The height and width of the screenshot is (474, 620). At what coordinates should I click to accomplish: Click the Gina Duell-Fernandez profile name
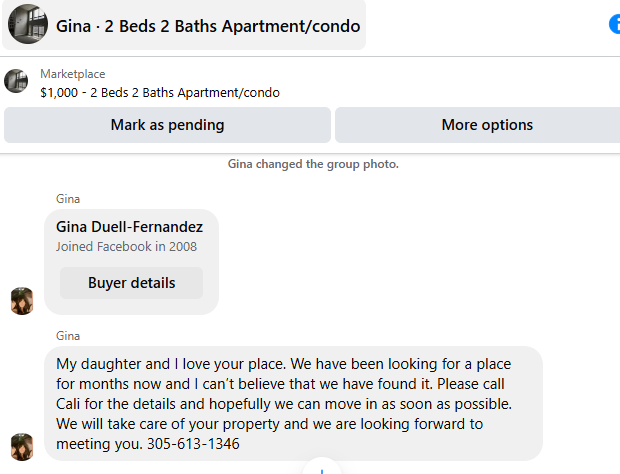[129, 227]
